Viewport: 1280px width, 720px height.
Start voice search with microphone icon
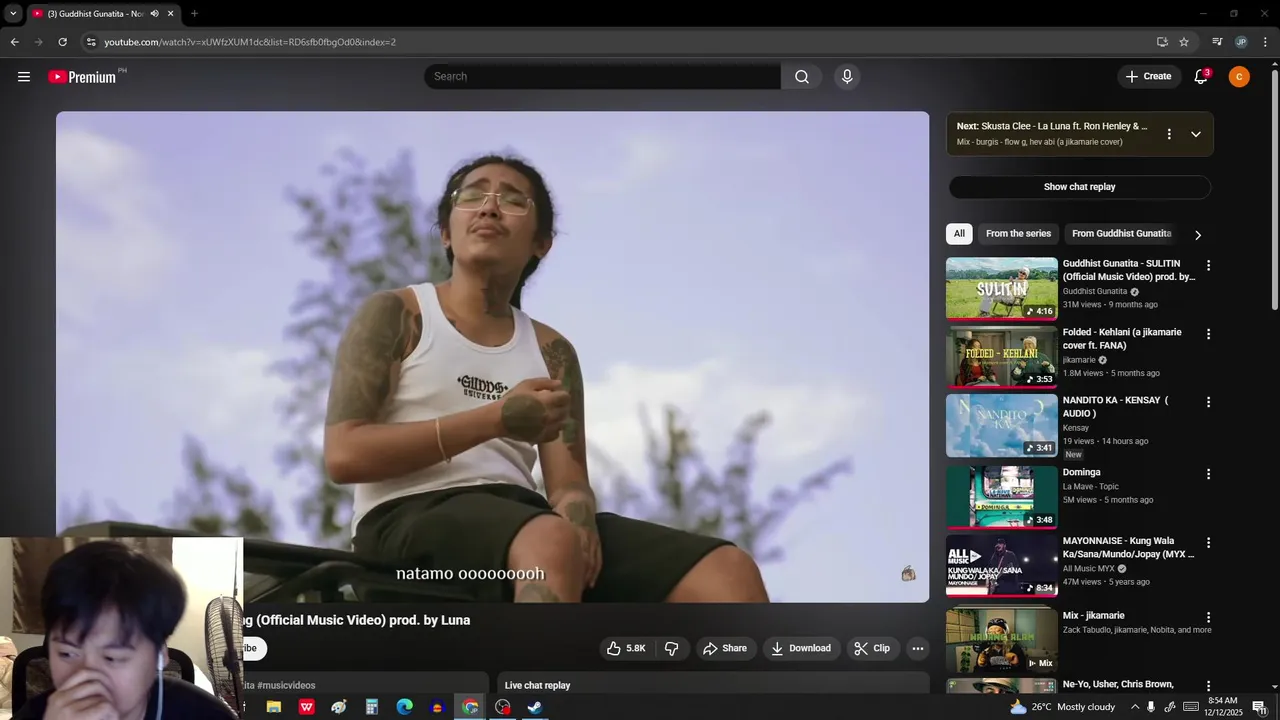(x=847, y=77)
